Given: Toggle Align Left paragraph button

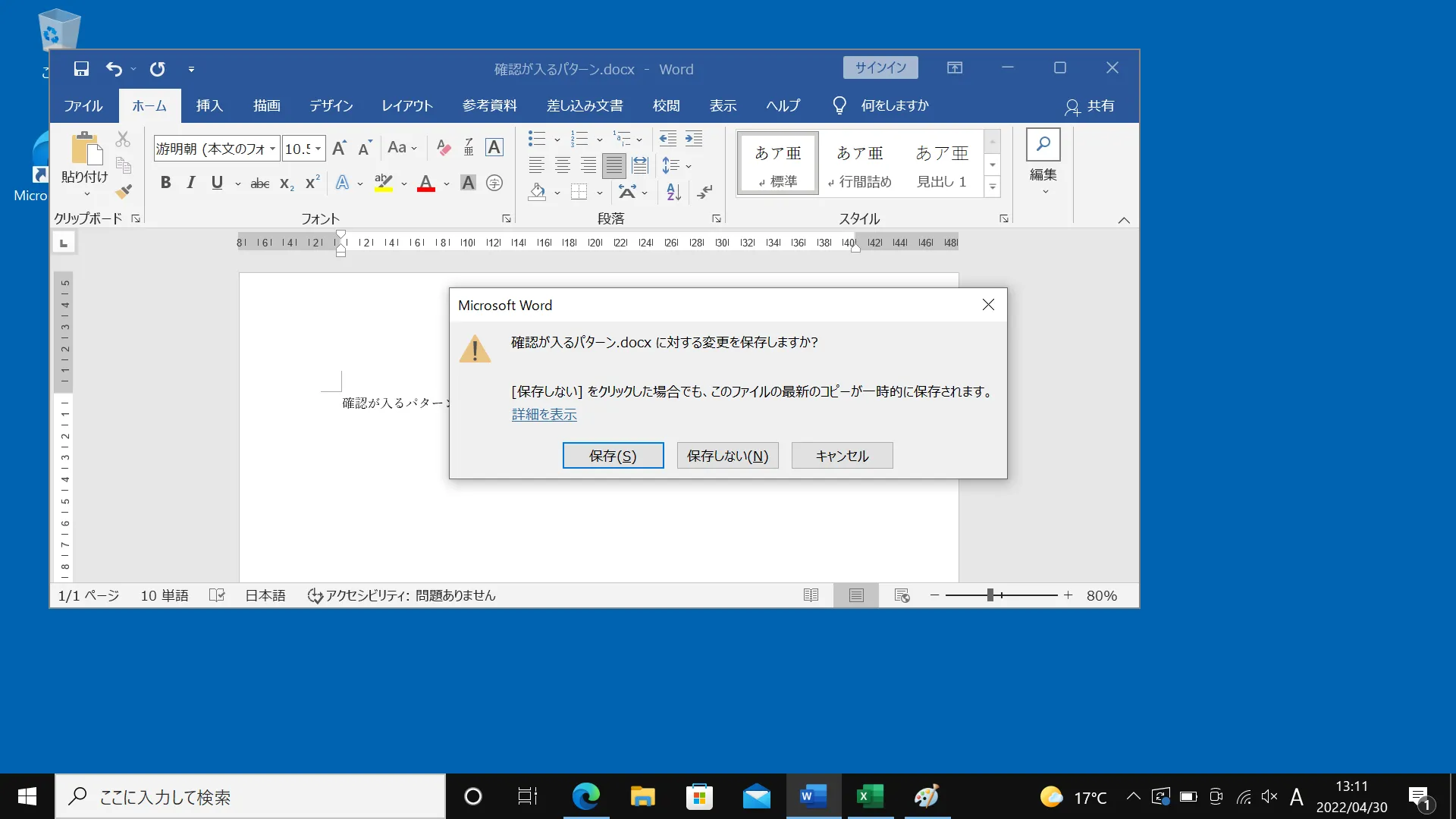Looking at the screenshot, I should 537,165.
